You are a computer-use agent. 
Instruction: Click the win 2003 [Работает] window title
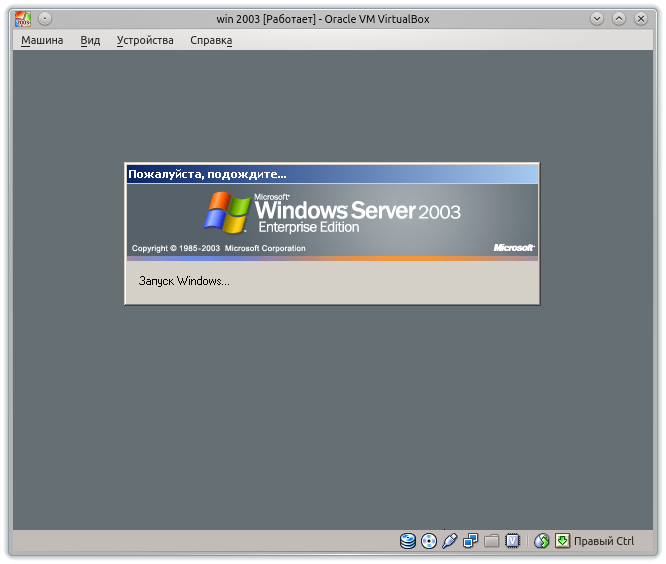pos(323,19)
